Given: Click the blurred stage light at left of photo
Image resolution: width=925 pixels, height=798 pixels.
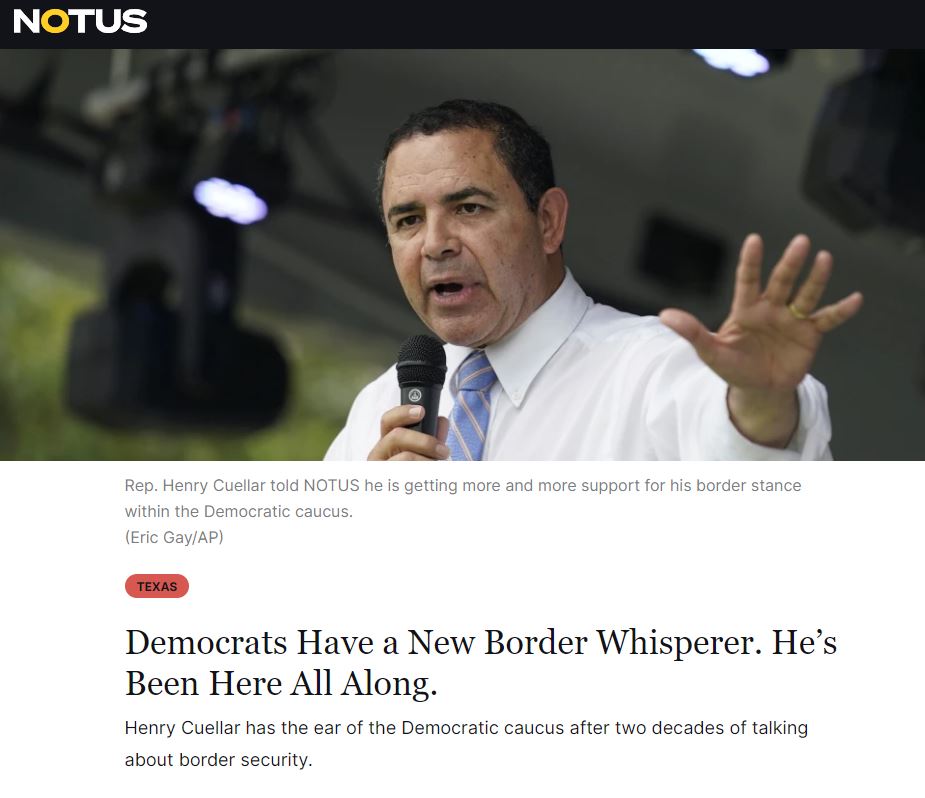Looking at the screenshot, I should pos(231,201).
